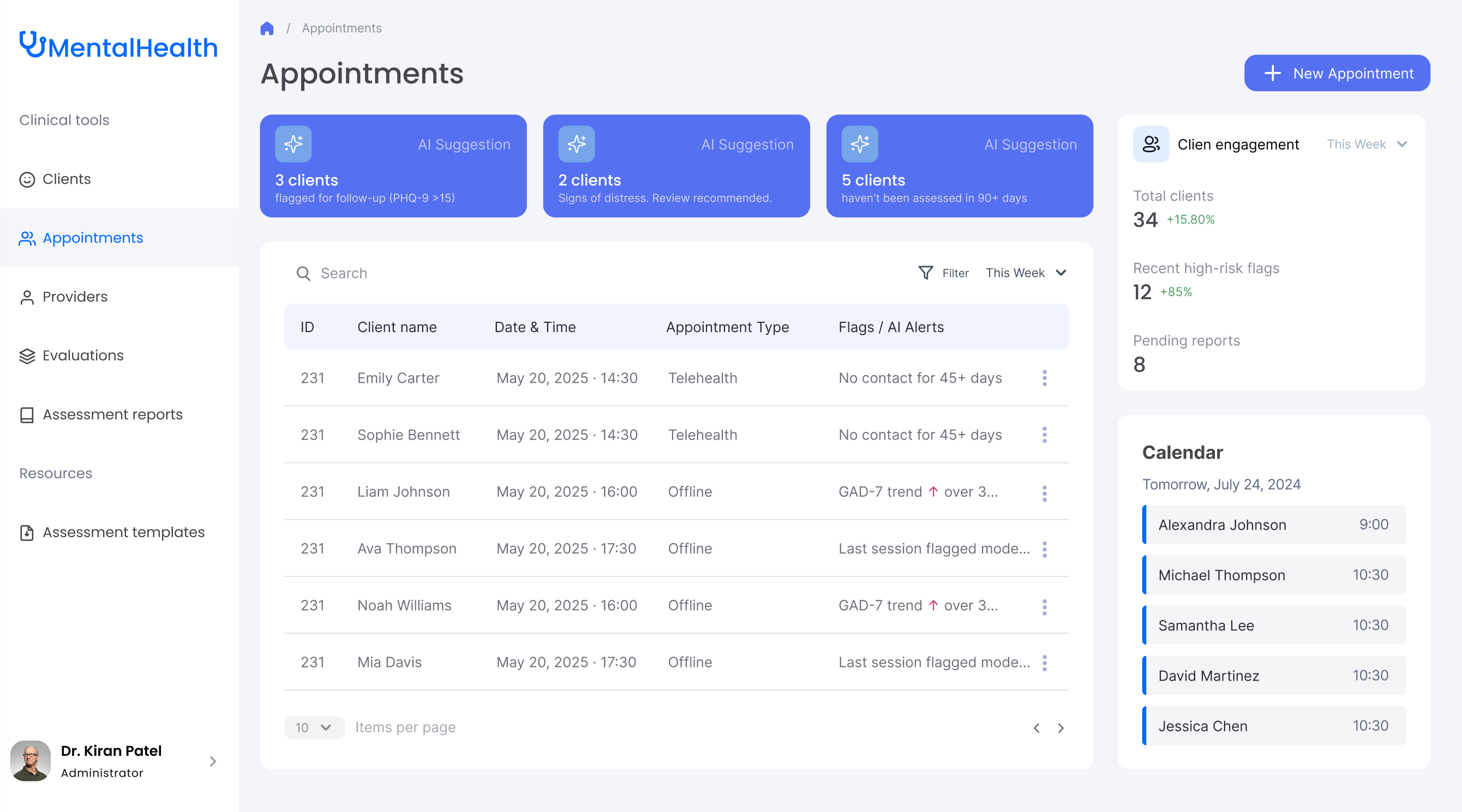Screen dimensions: 1462x812
Task: Go to Evaluations in sidebar
Action: point(83,356)
